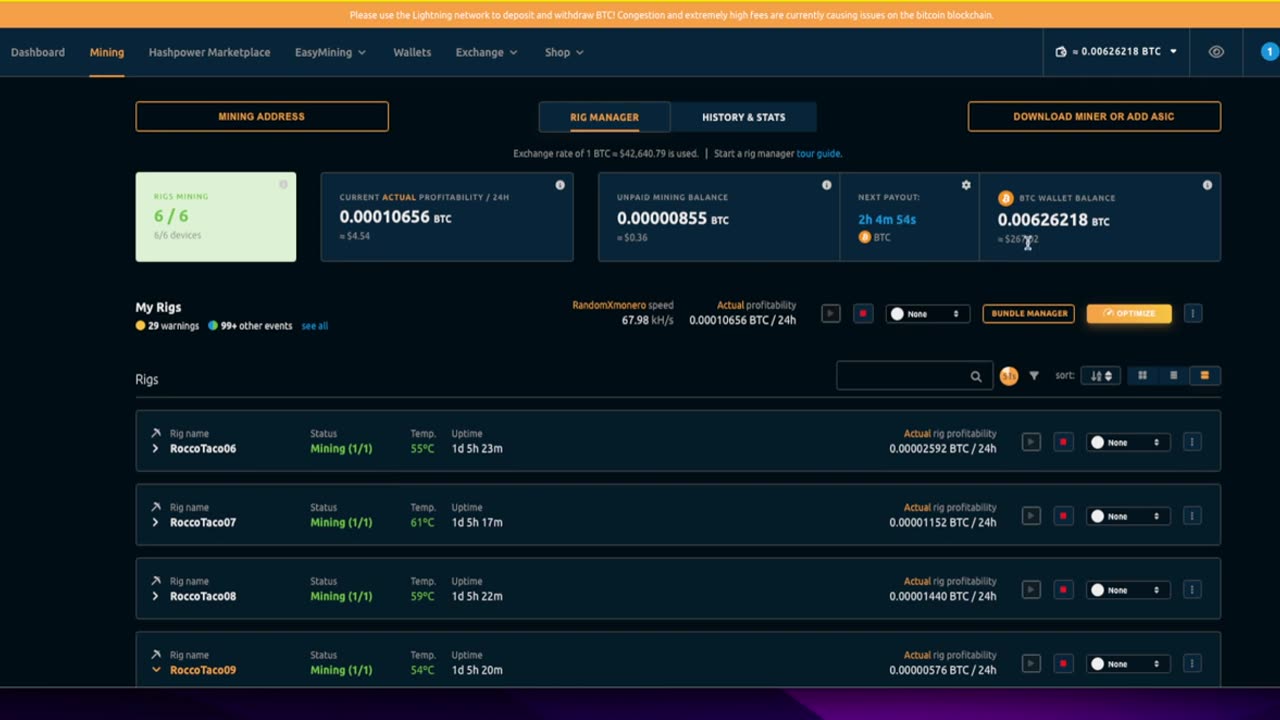Open RoccoTaco09 rig details arrow icon

pos(156,656)
